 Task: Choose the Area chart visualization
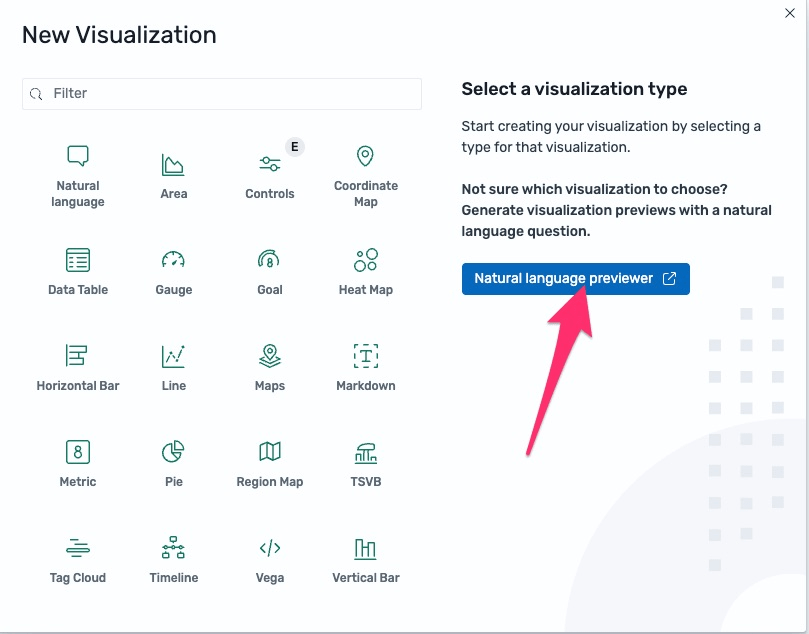(x=174, y=175)
